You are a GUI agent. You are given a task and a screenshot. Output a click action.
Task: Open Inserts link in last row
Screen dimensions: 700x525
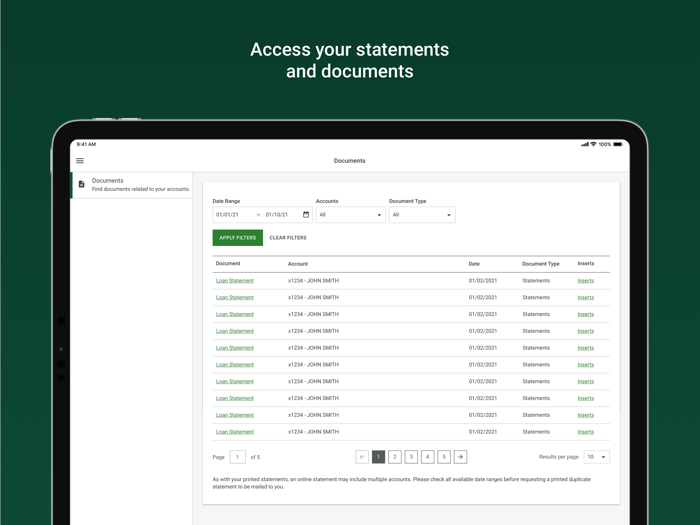click(586, 432)
